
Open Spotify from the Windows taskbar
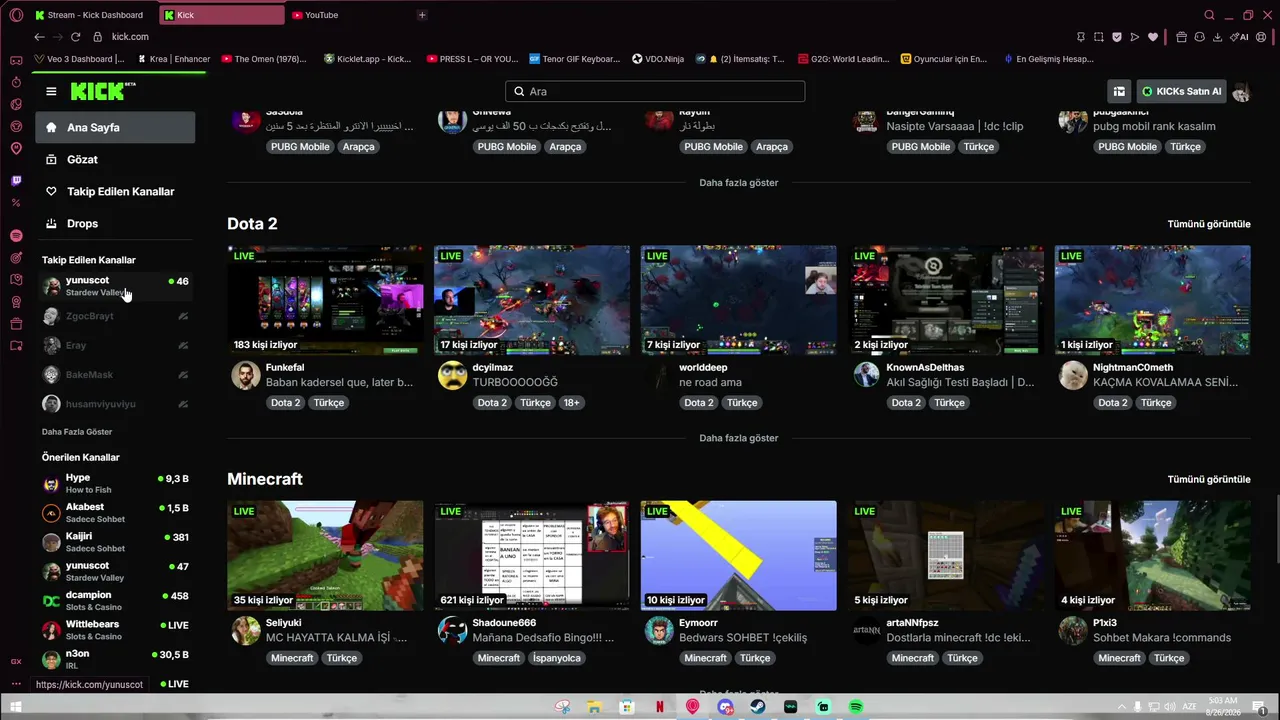856,707
